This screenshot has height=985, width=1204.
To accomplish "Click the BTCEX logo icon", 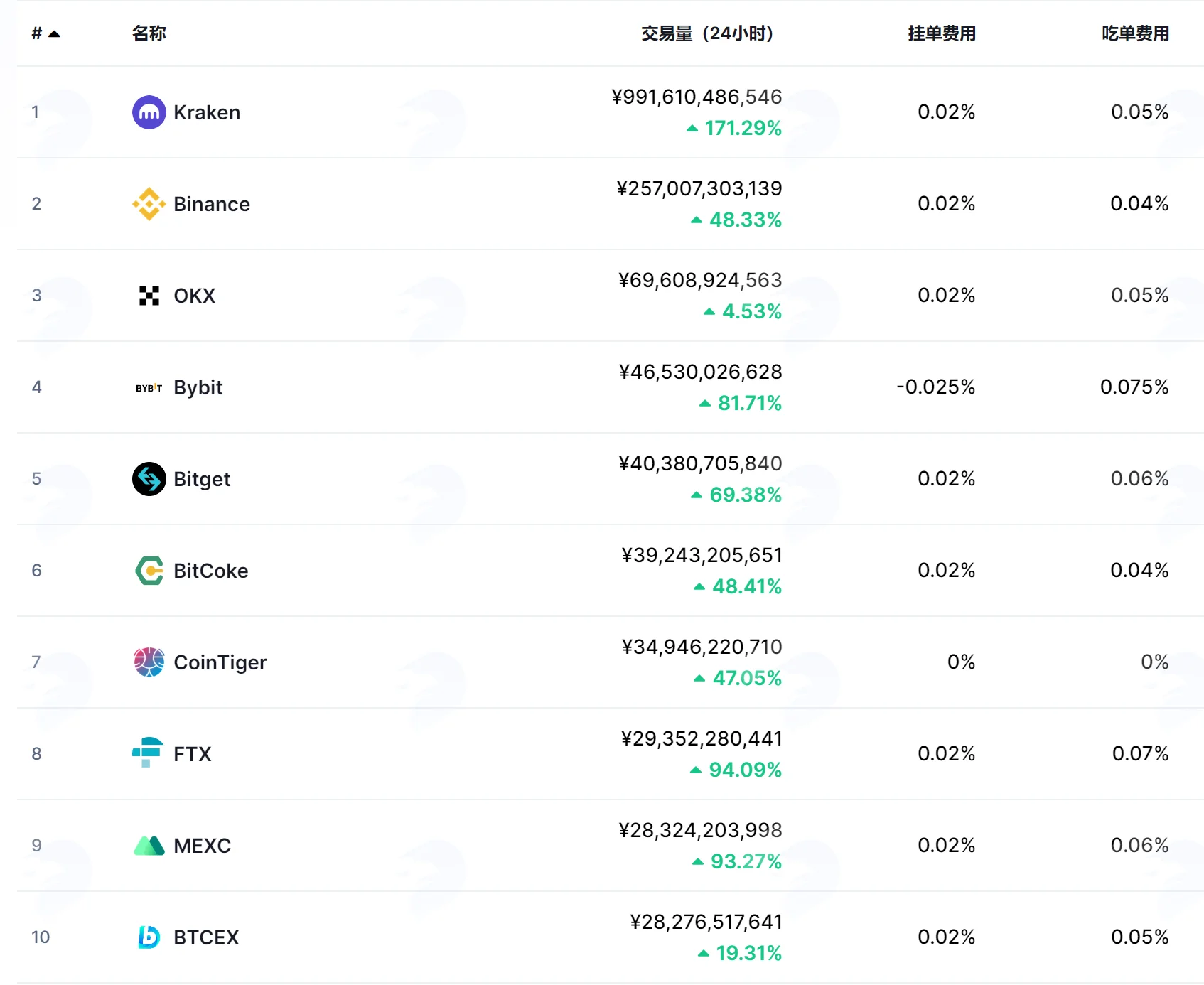I will tap(149, 937).
